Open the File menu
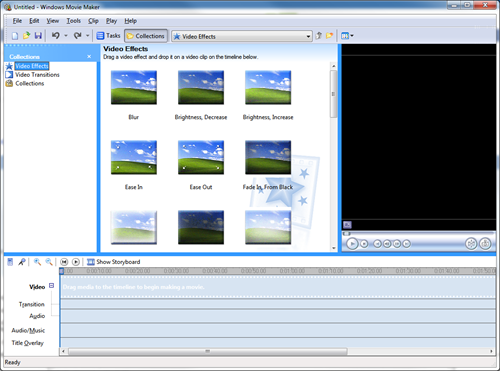 (x=17, y=21)
